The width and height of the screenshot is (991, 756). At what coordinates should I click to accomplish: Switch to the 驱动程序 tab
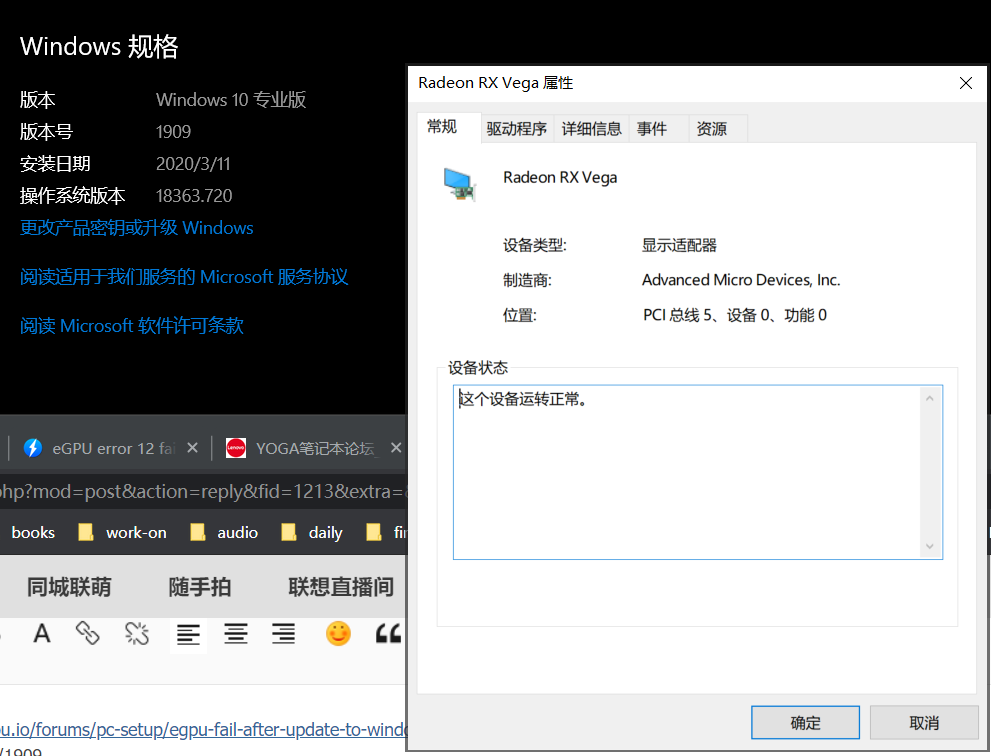point(517,129)
